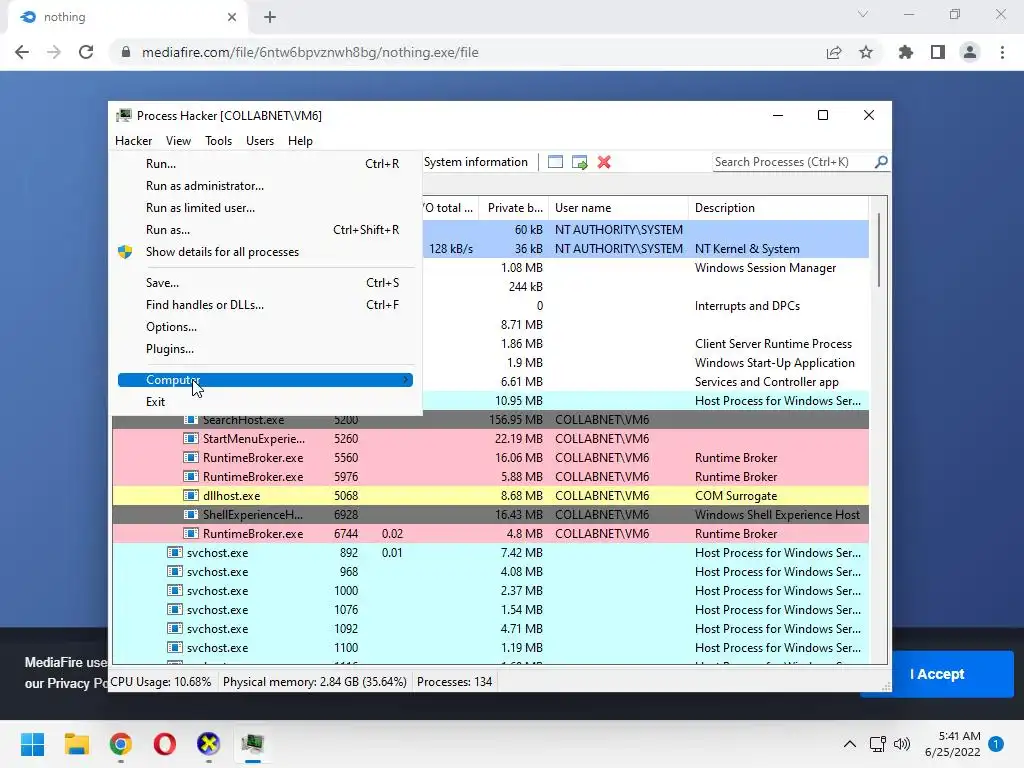Viewport: 1024px width, 768px height.
Task: Click the shield icon beside Show details
Action: [125, 252]
